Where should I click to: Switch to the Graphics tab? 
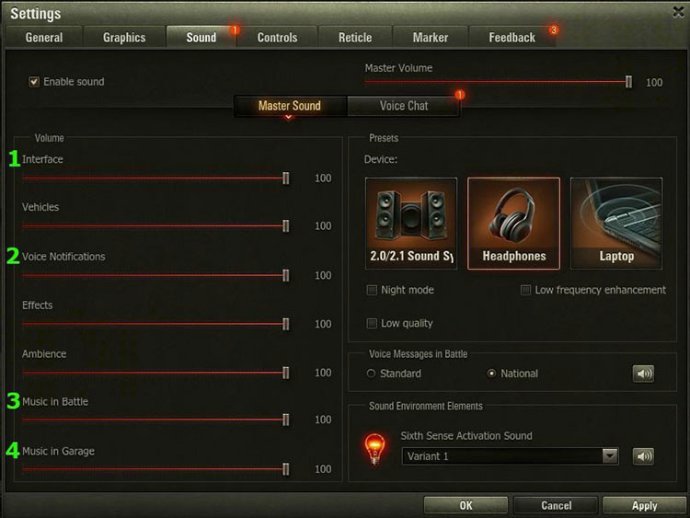pyautogui.click(x=124, y=37)
